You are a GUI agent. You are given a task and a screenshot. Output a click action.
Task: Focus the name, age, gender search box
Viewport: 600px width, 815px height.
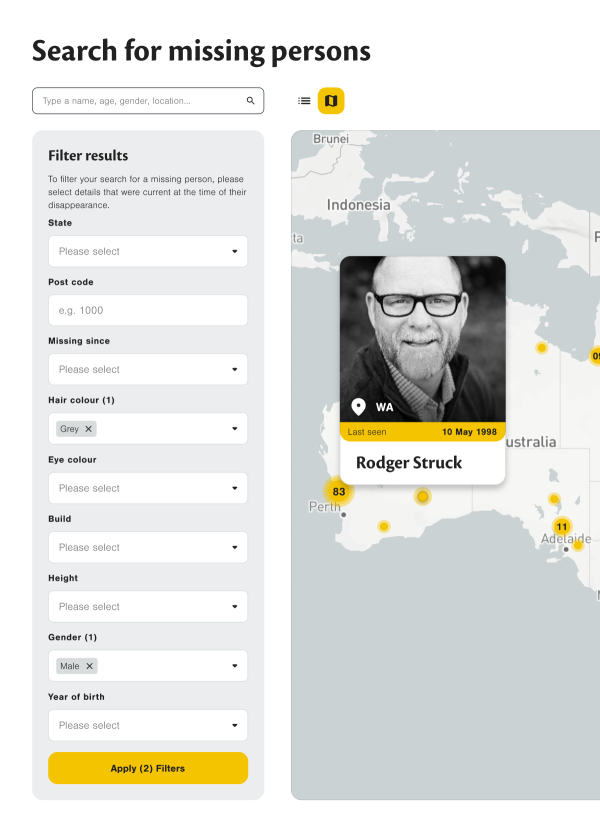(140, 101)
